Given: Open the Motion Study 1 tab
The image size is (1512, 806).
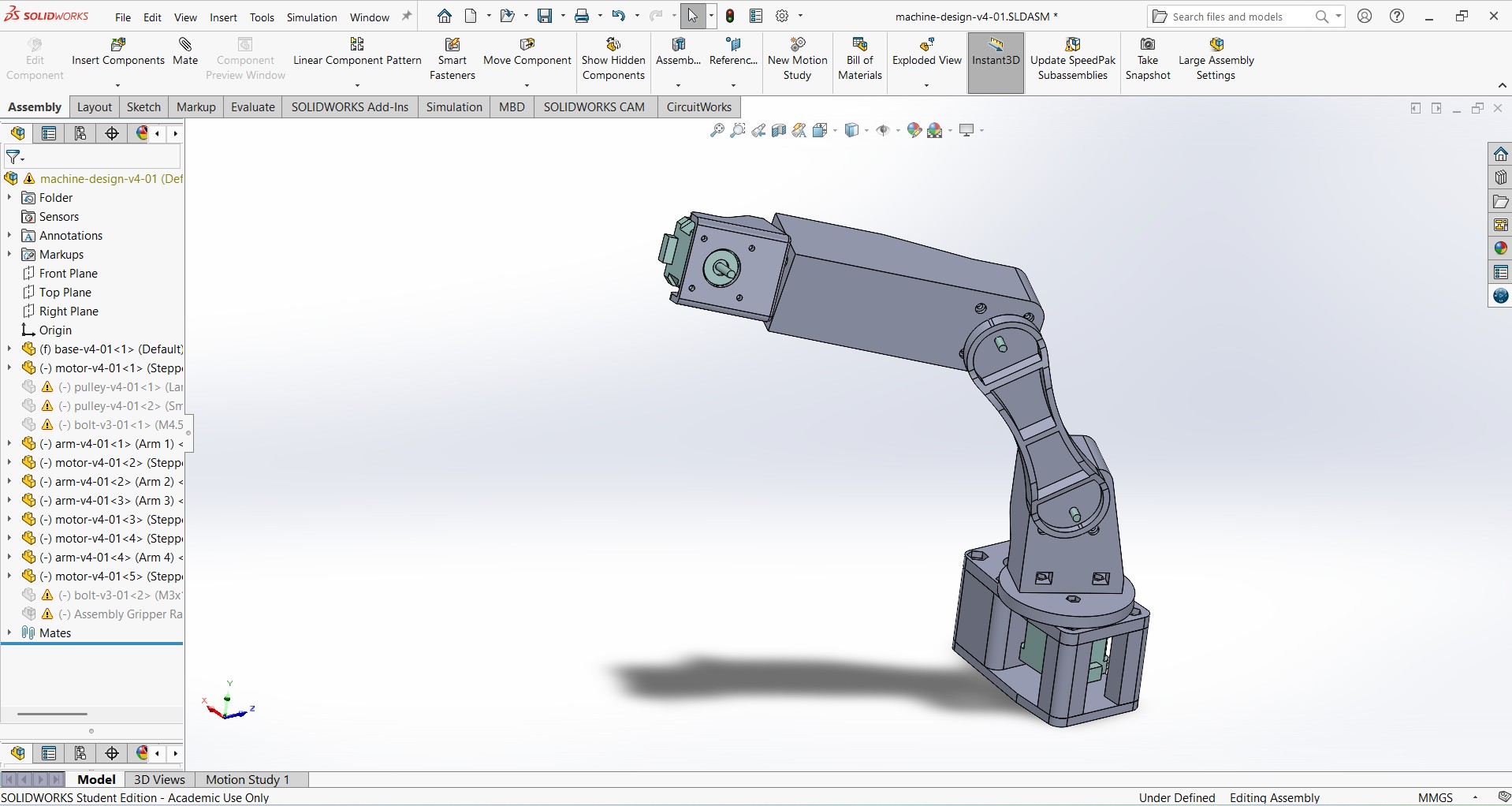Looking at the screenshot, I should coord(248,779).
